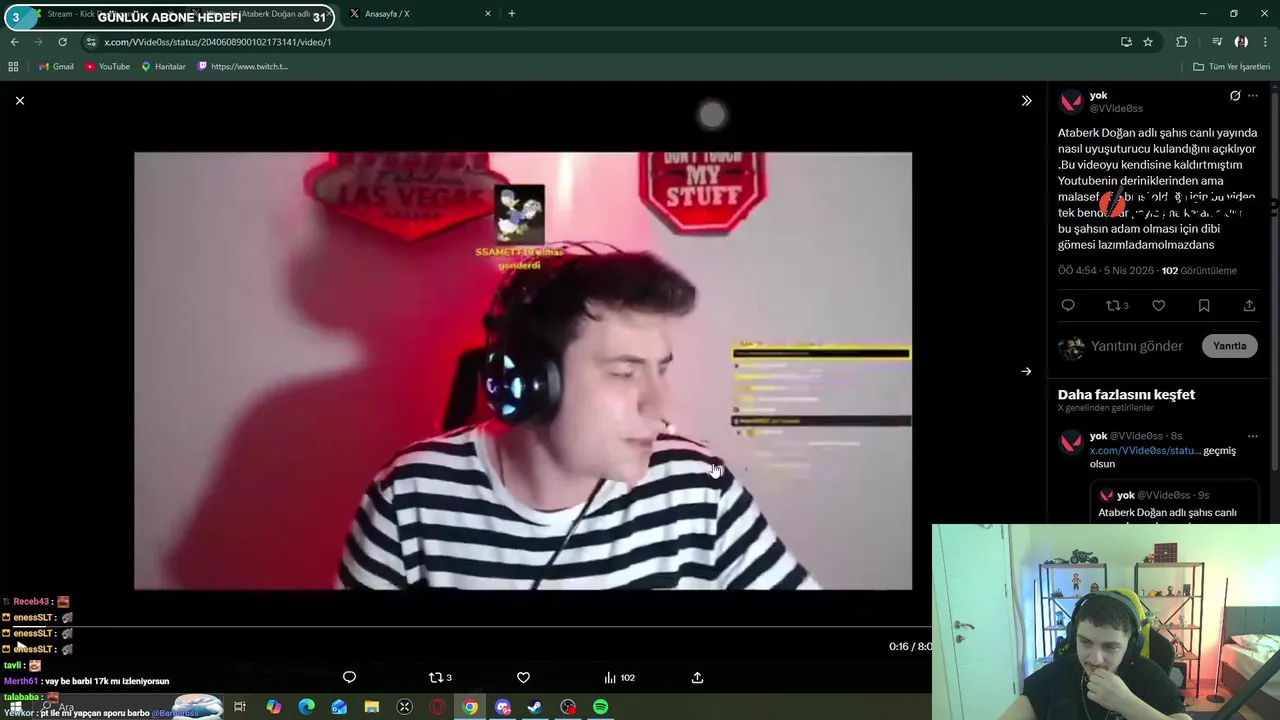The image size is (1280, 720).
Task: Like the video using bottom heart icon
Action: 523,677
